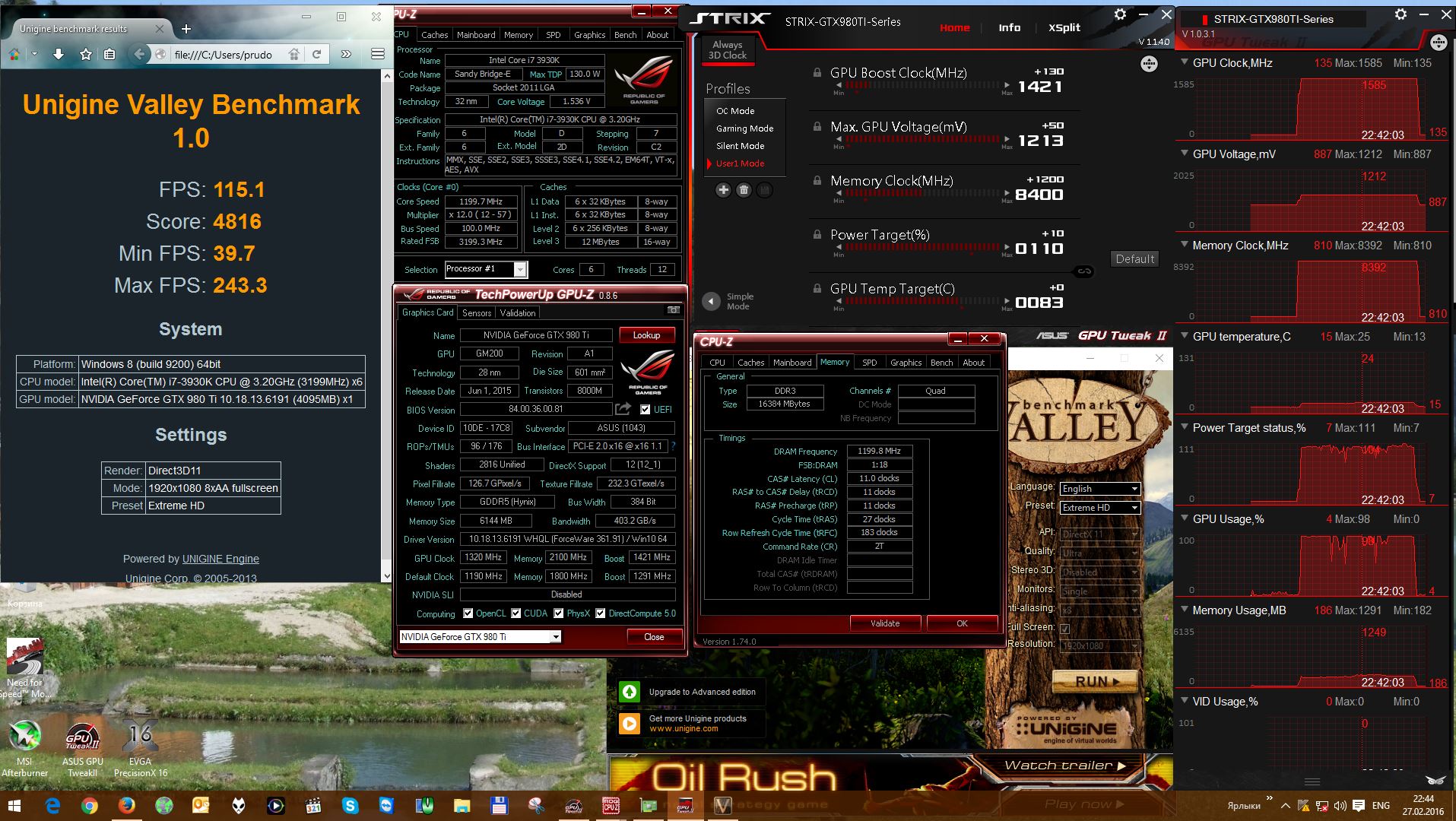1456x821 pixels.
Task: Open GPU Tweak settings gear in STRIX window
Action: (x=1120, y=14)
